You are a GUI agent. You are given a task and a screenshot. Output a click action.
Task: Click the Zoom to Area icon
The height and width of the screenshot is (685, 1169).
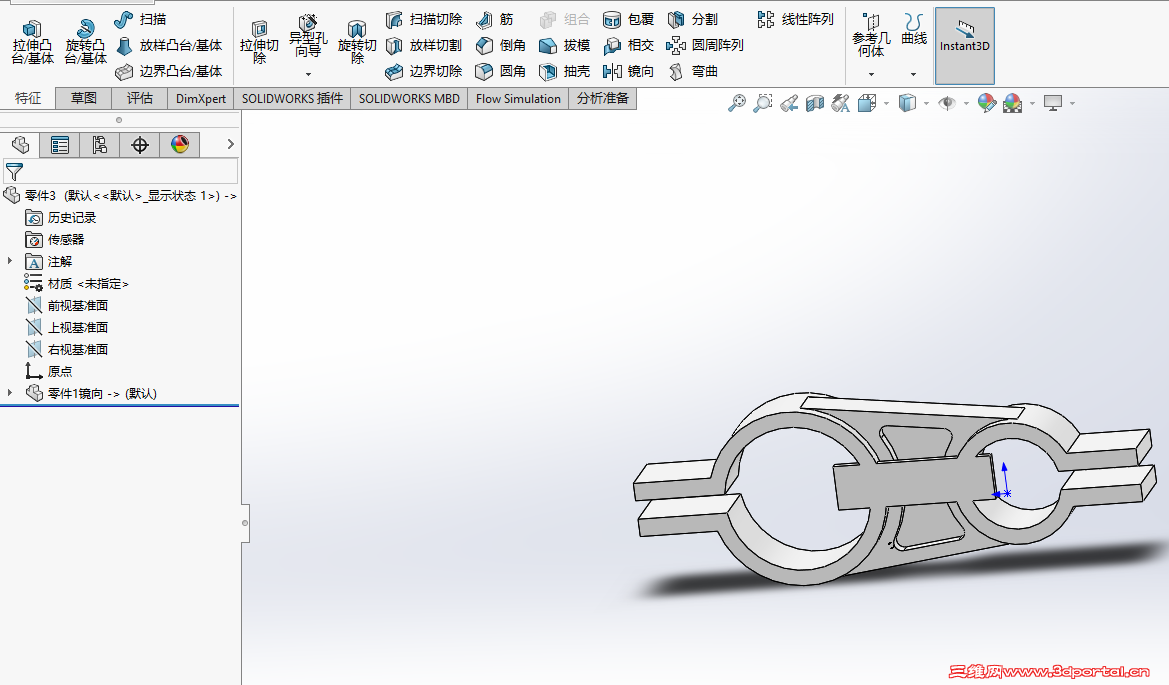763,103
